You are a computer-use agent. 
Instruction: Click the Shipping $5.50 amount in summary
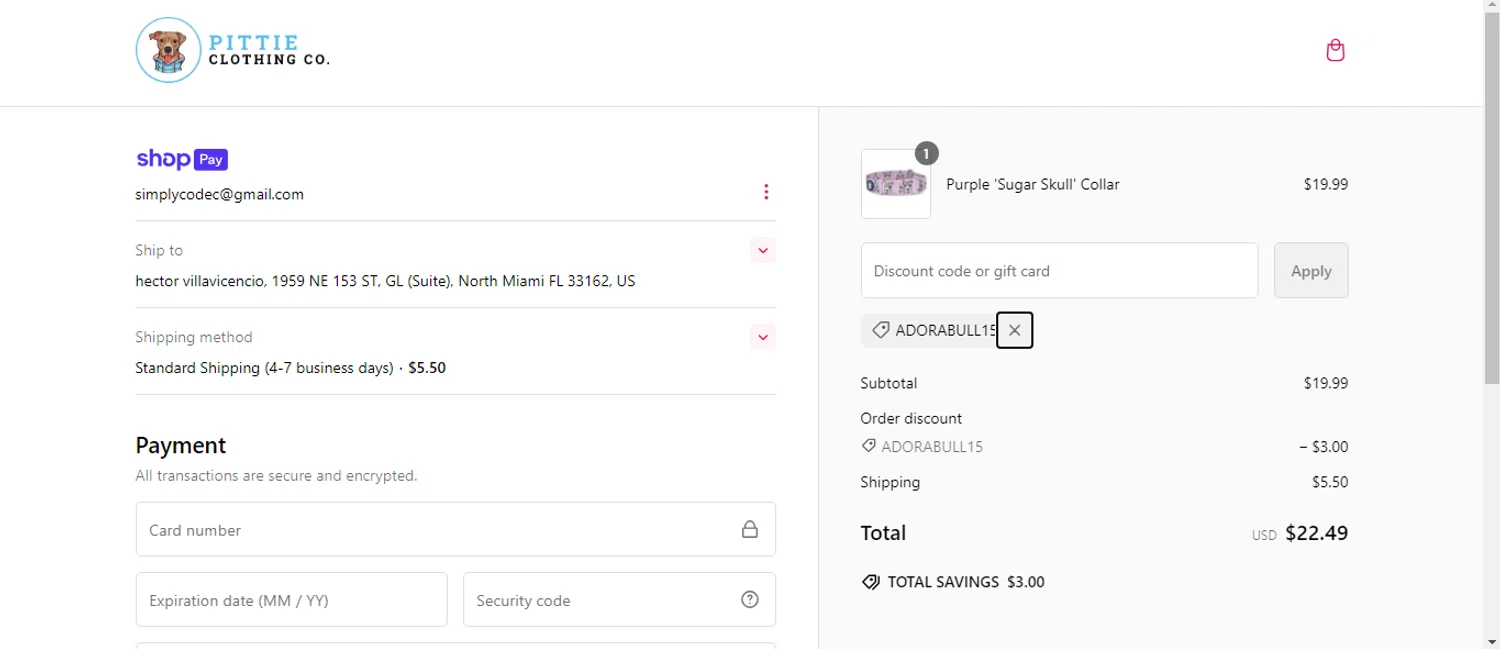tap(1330, 482)
